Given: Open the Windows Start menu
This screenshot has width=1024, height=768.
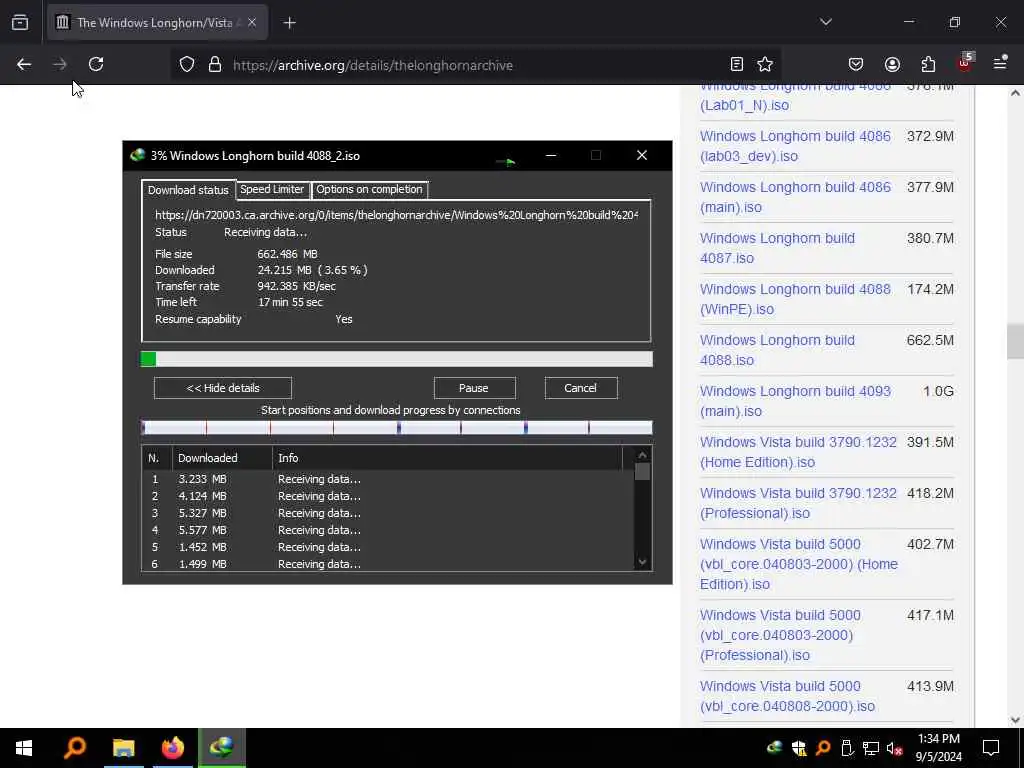Looking at the screenshot, I should (x=24, y=748).
